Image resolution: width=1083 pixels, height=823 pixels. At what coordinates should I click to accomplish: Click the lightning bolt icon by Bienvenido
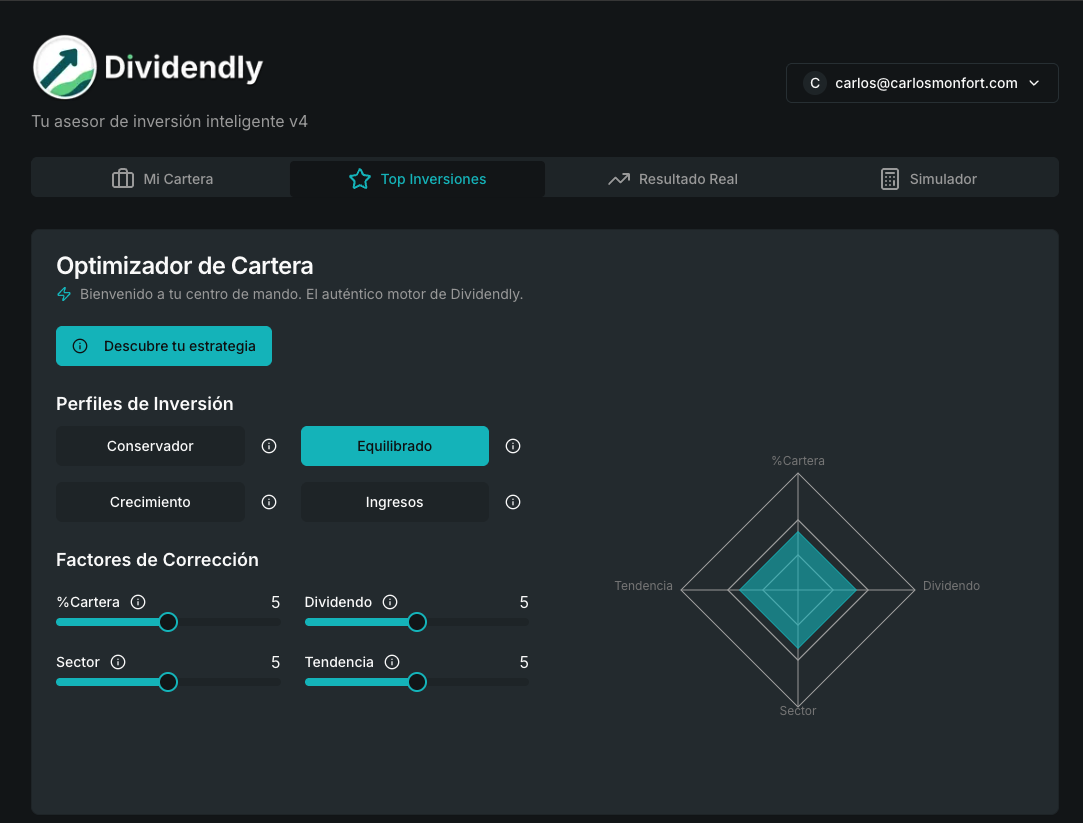64,294
